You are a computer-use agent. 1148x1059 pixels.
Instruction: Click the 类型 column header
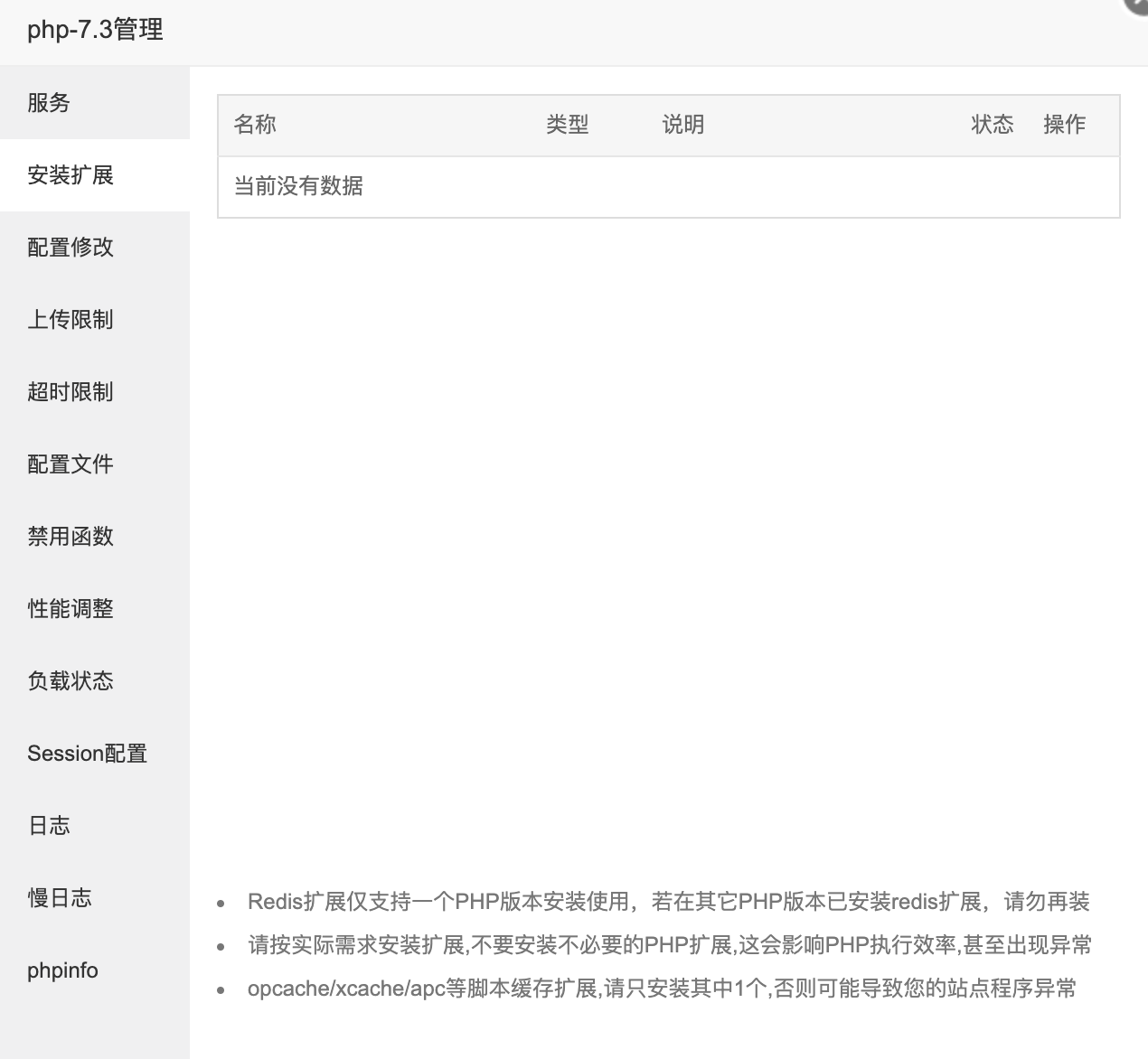(568, 125)
